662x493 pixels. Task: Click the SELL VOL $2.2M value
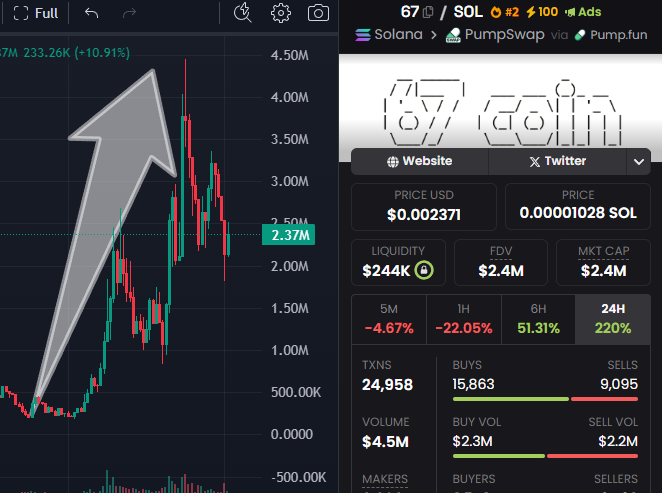click(x=618, y=442)
